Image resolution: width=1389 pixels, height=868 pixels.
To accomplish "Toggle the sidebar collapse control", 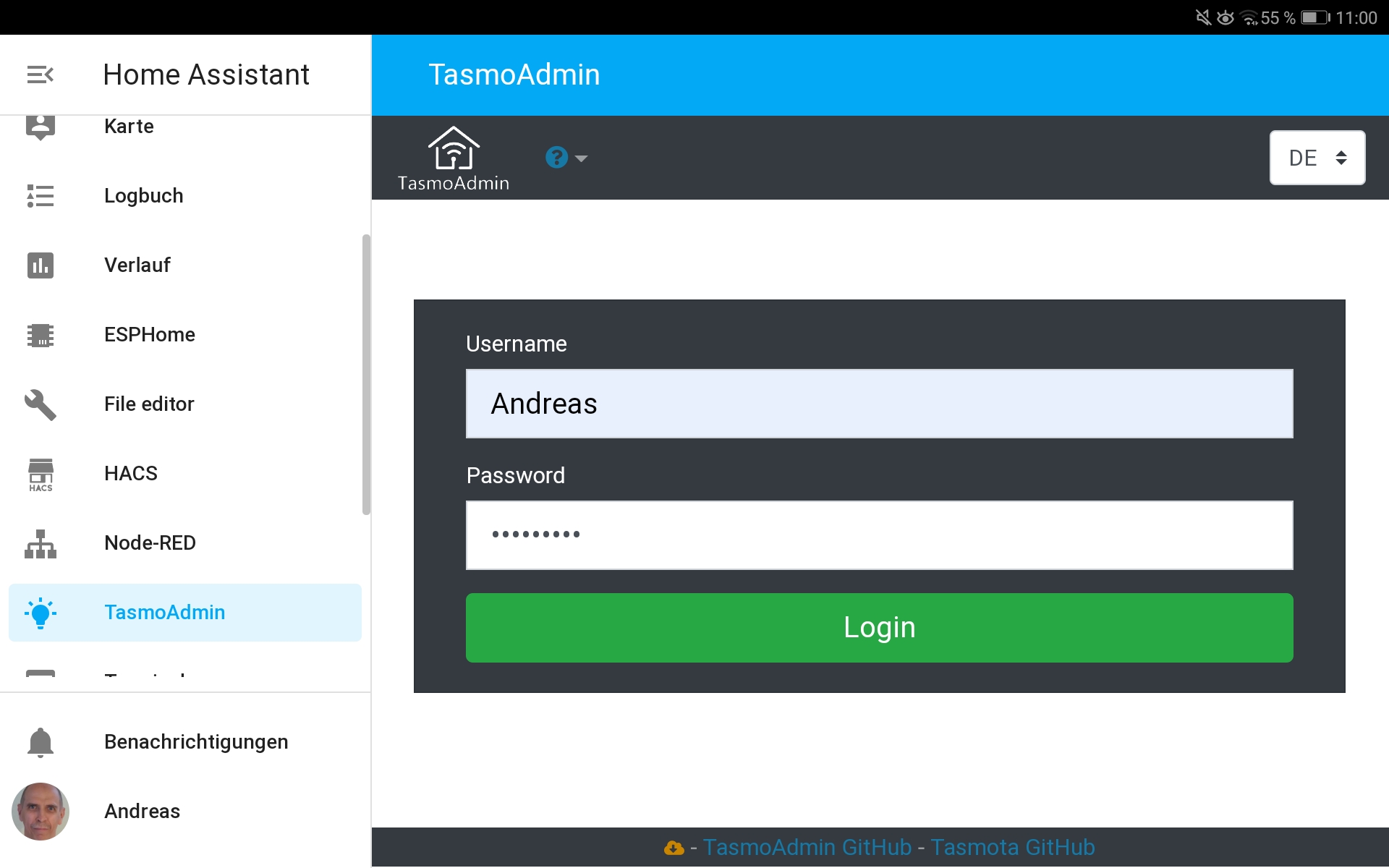I will point(40,74).
